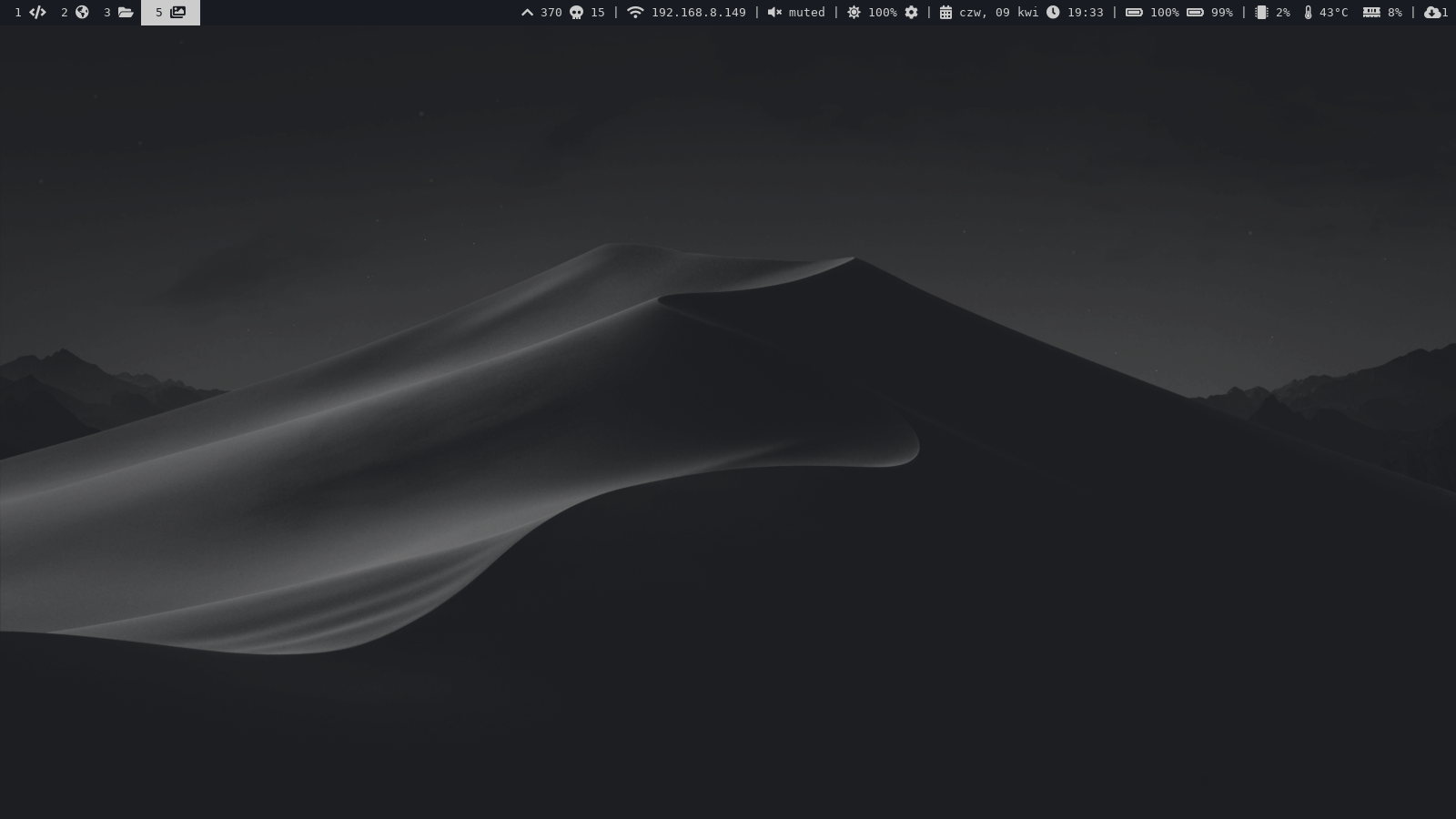Click the IP address 192.168.8.149
The width and height of the screenshot is (1456, 819).
[698, 13]
